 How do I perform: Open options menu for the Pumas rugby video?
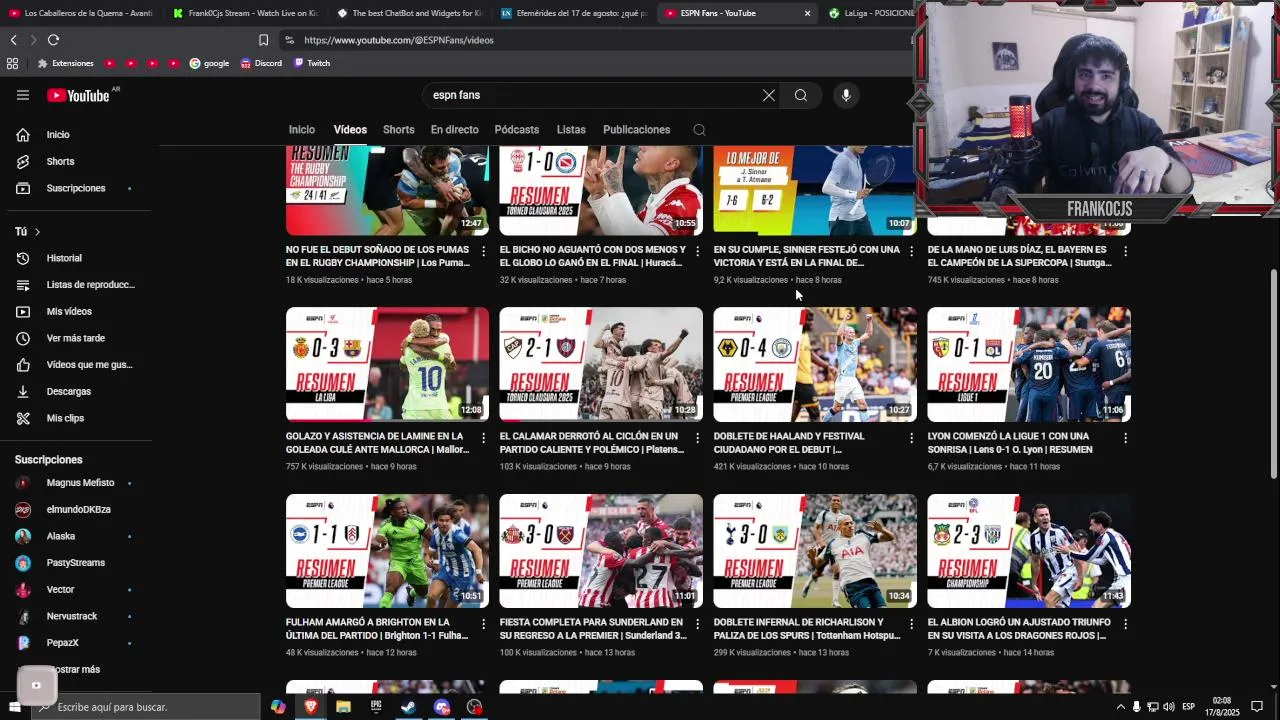(483, 251)
